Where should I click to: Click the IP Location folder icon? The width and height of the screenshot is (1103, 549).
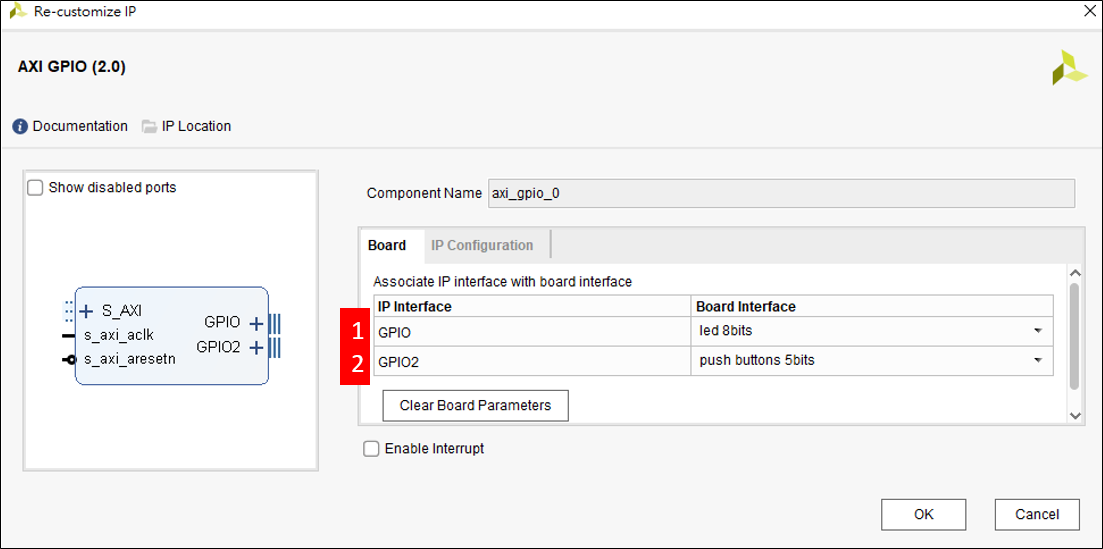[x=148, y=127]
